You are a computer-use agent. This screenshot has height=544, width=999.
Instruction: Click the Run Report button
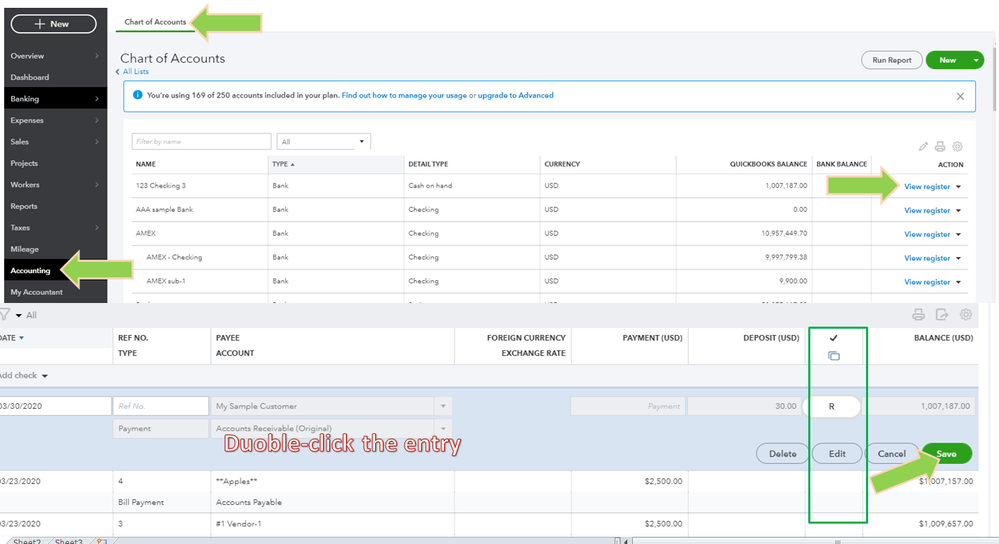891,60
